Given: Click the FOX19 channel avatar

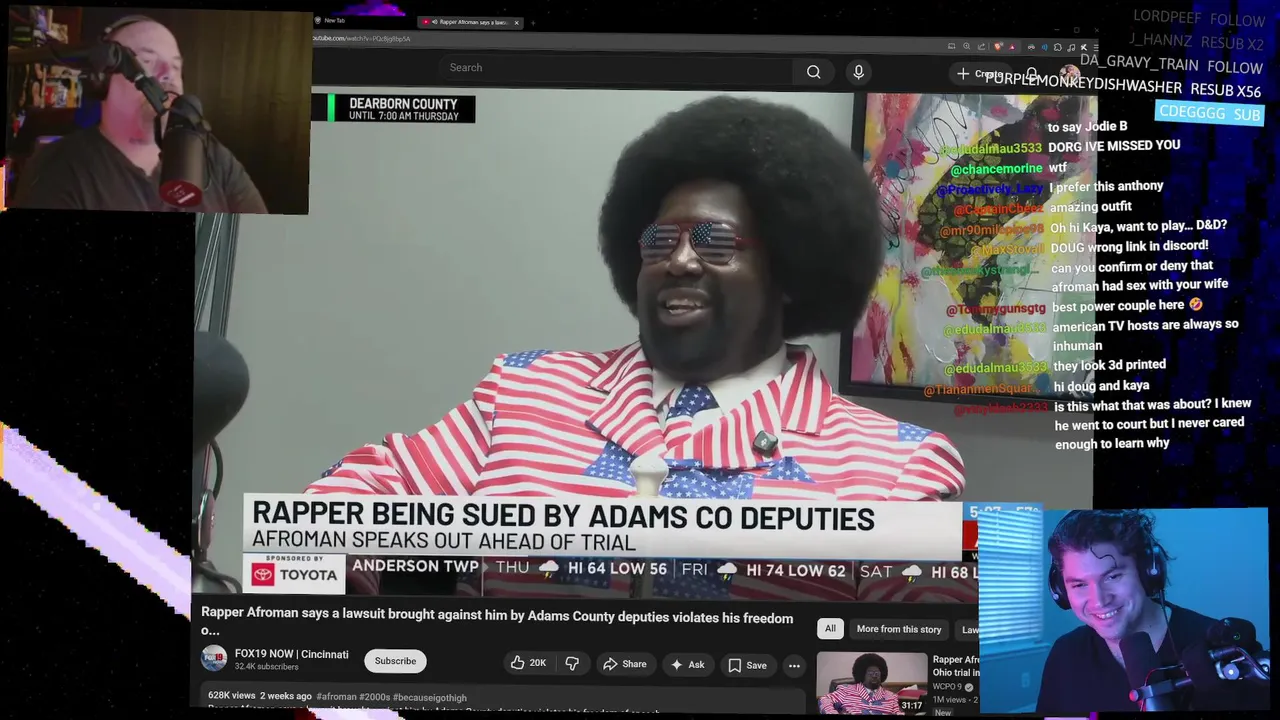Looking at the screenshot, I should tap(214, 659).
